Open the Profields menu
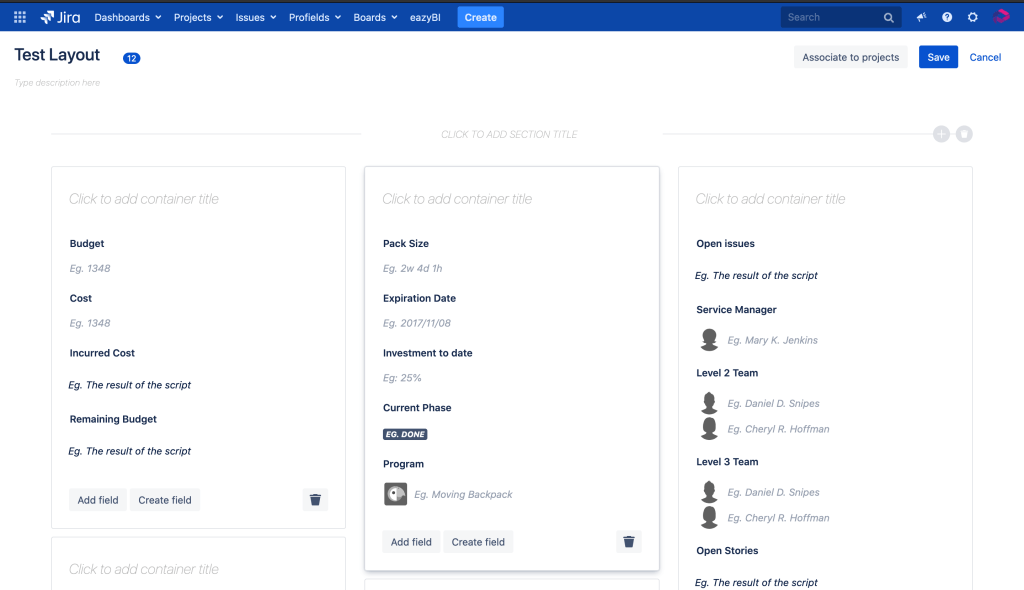Viewport: 1024px width, 590px height. click(314, 17)
